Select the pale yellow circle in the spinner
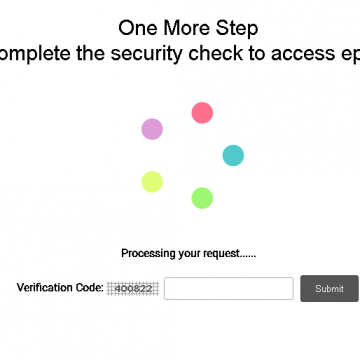This screenshot has width=360, height=360. click(152, 182)
